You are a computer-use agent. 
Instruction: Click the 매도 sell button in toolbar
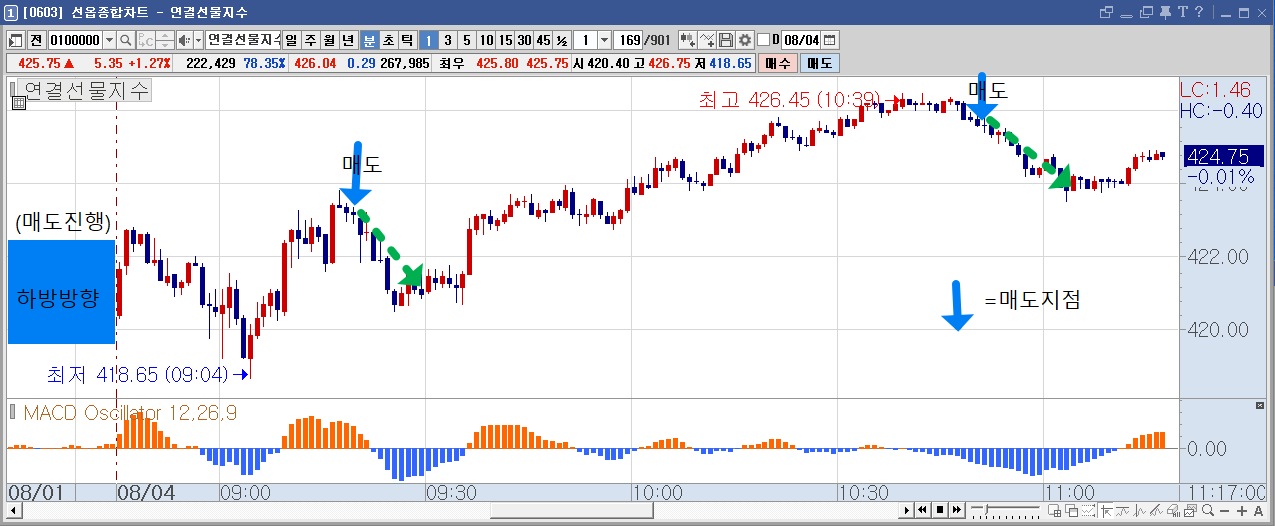820,62
